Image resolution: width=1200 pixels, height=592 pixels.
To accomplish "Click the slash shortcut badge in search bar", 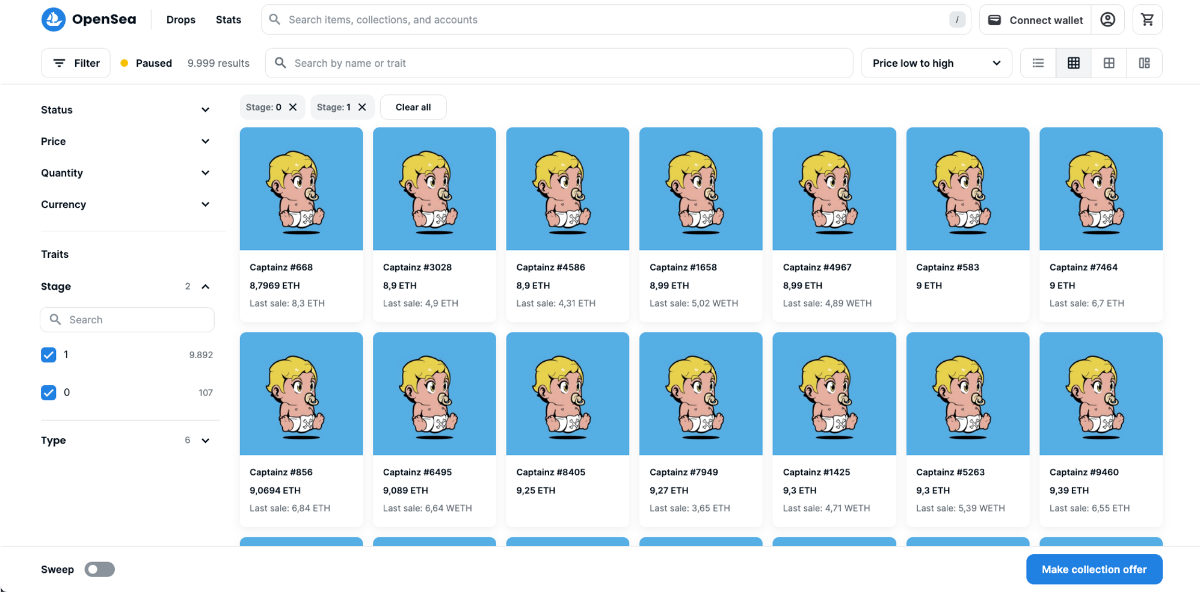I will (x=958, y=20).
